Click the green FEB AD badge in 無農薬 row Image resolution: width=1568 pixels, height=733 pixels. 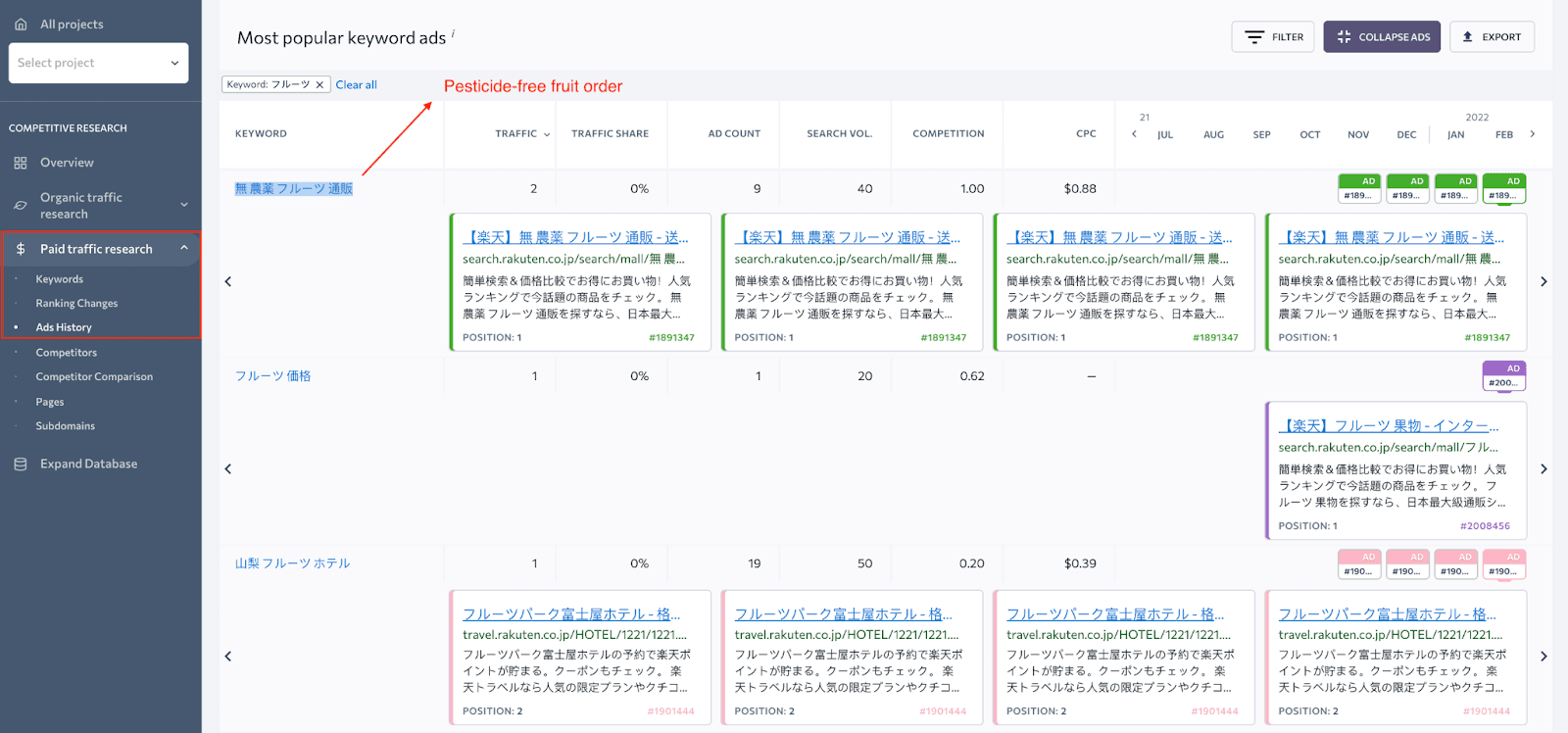(x=1504, y=188)
